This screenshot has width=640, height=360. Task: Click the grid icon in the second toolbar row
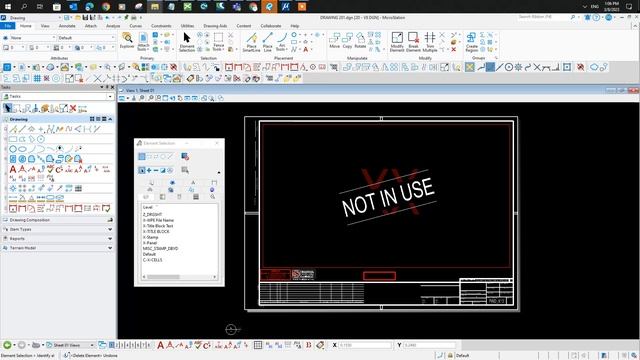point(37,78)
